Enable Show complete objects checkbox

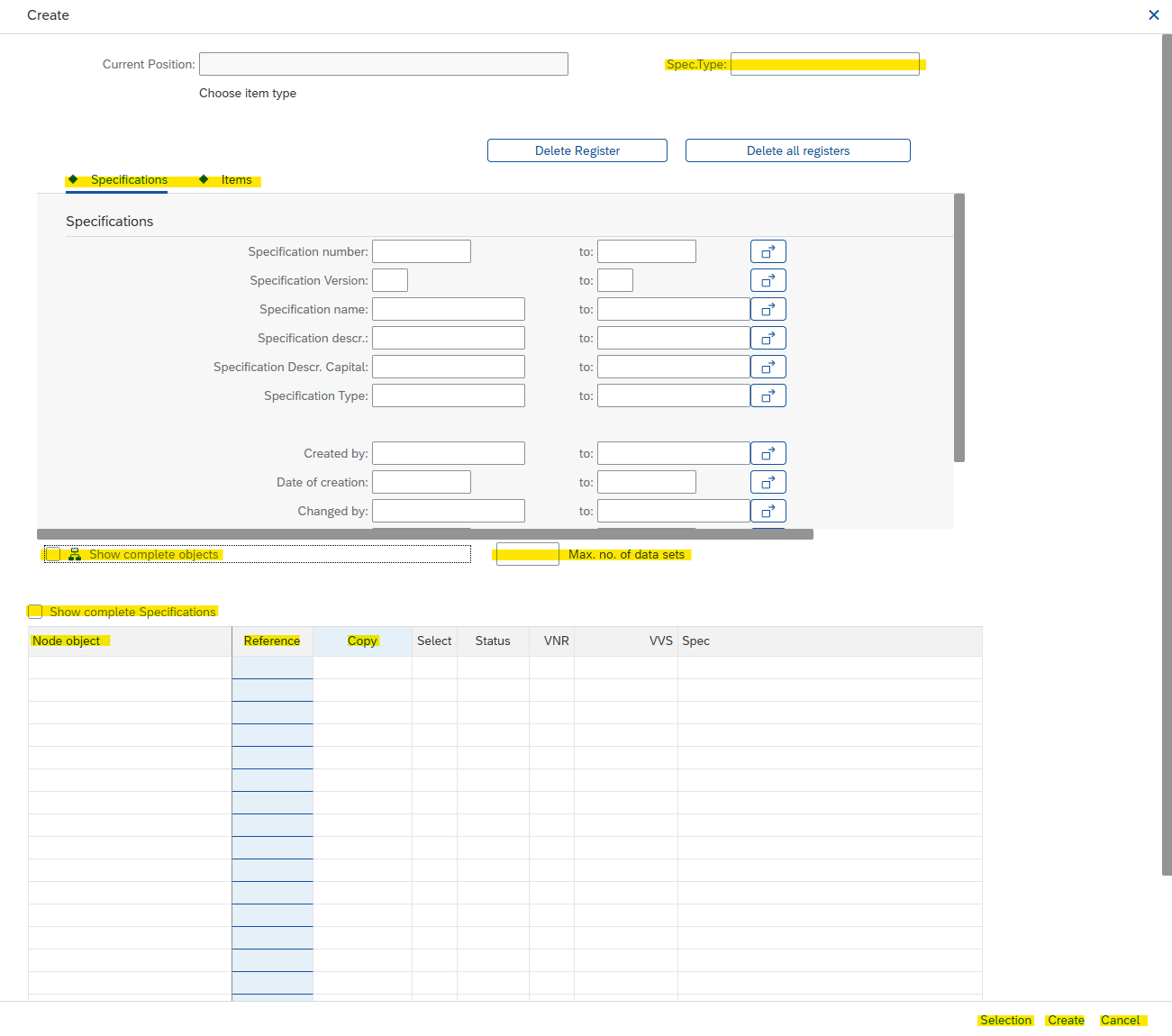click(53, 554)
